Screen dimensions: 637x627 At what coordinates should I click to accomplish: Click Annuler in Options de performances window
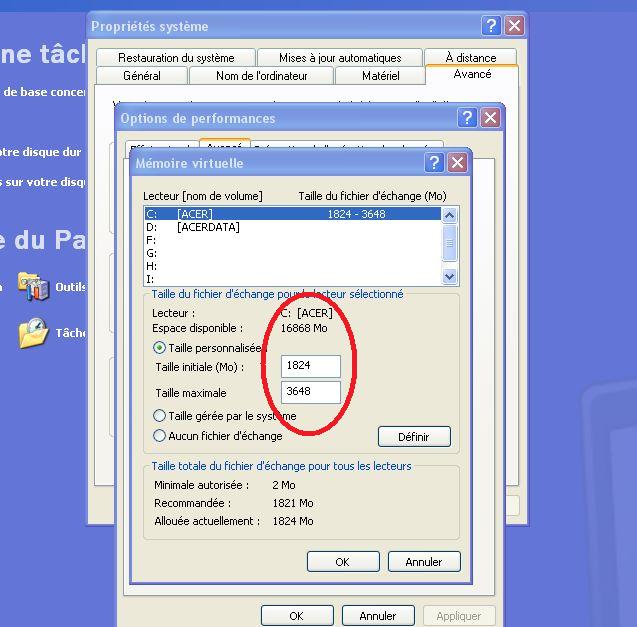378,616
